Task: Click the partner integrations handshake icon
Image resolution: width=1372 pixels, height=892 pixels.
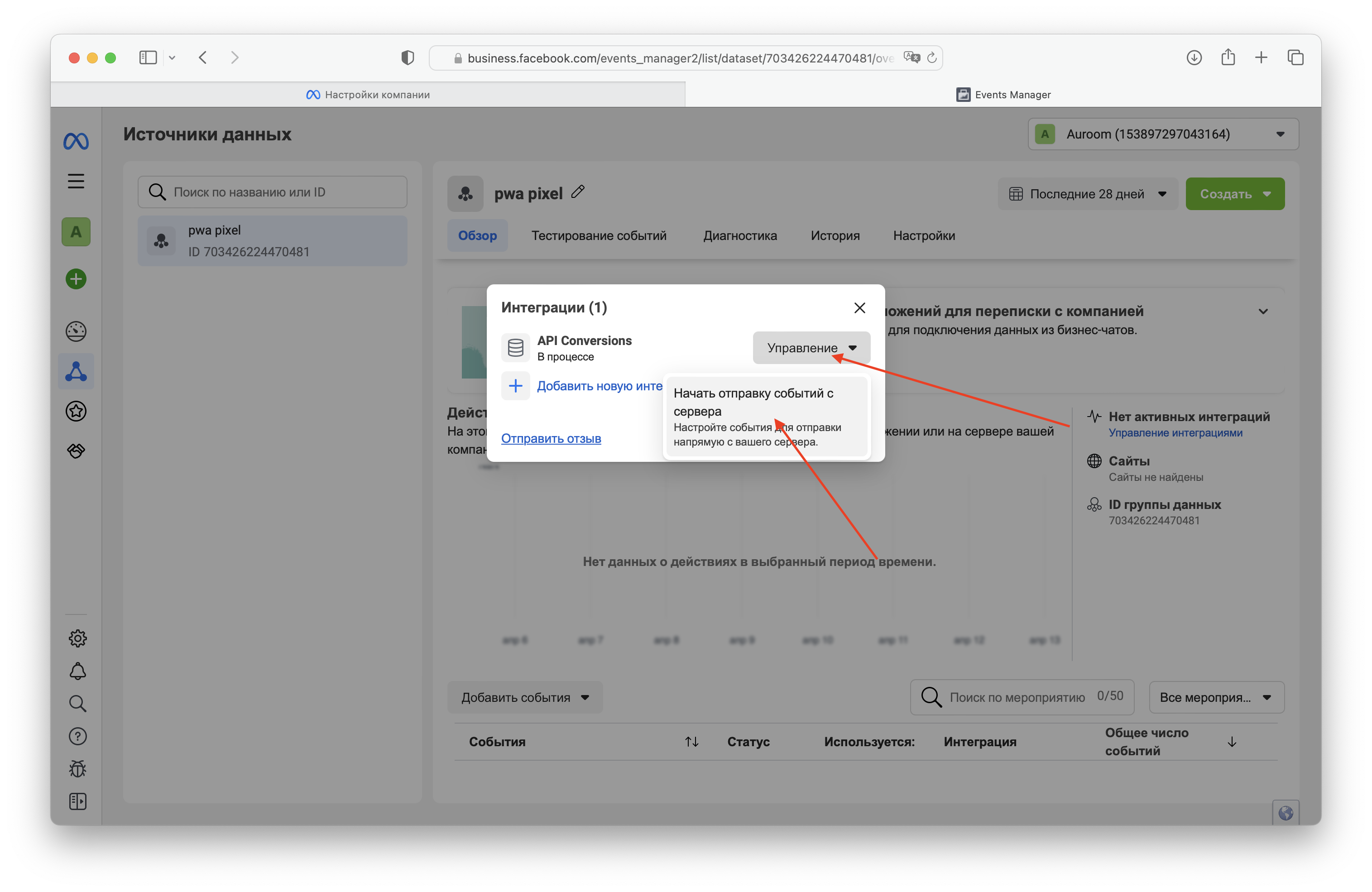Action: click(76, 451)
